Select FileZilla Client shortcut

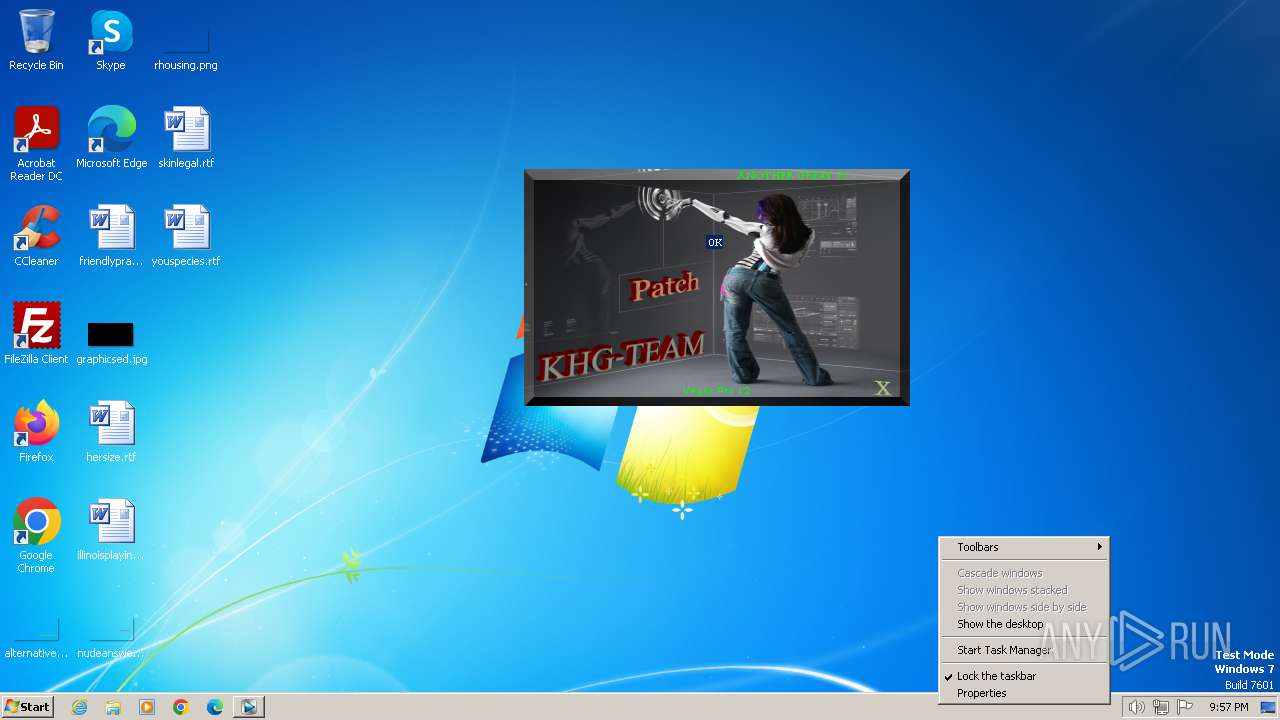pyautogui.click(x=36, y=334)
